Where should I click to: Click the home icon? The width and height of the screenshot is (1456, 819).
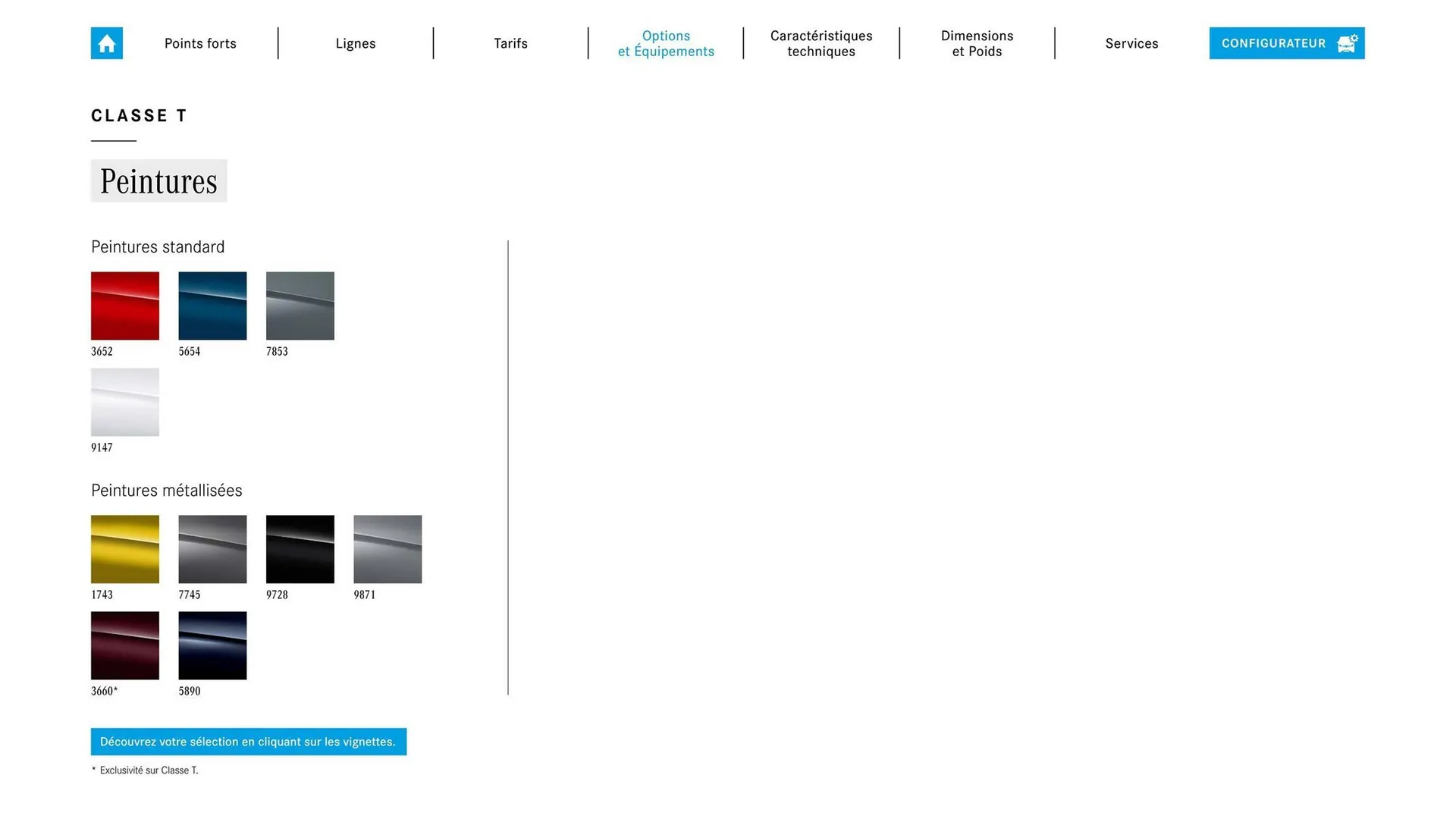point(106,43)
